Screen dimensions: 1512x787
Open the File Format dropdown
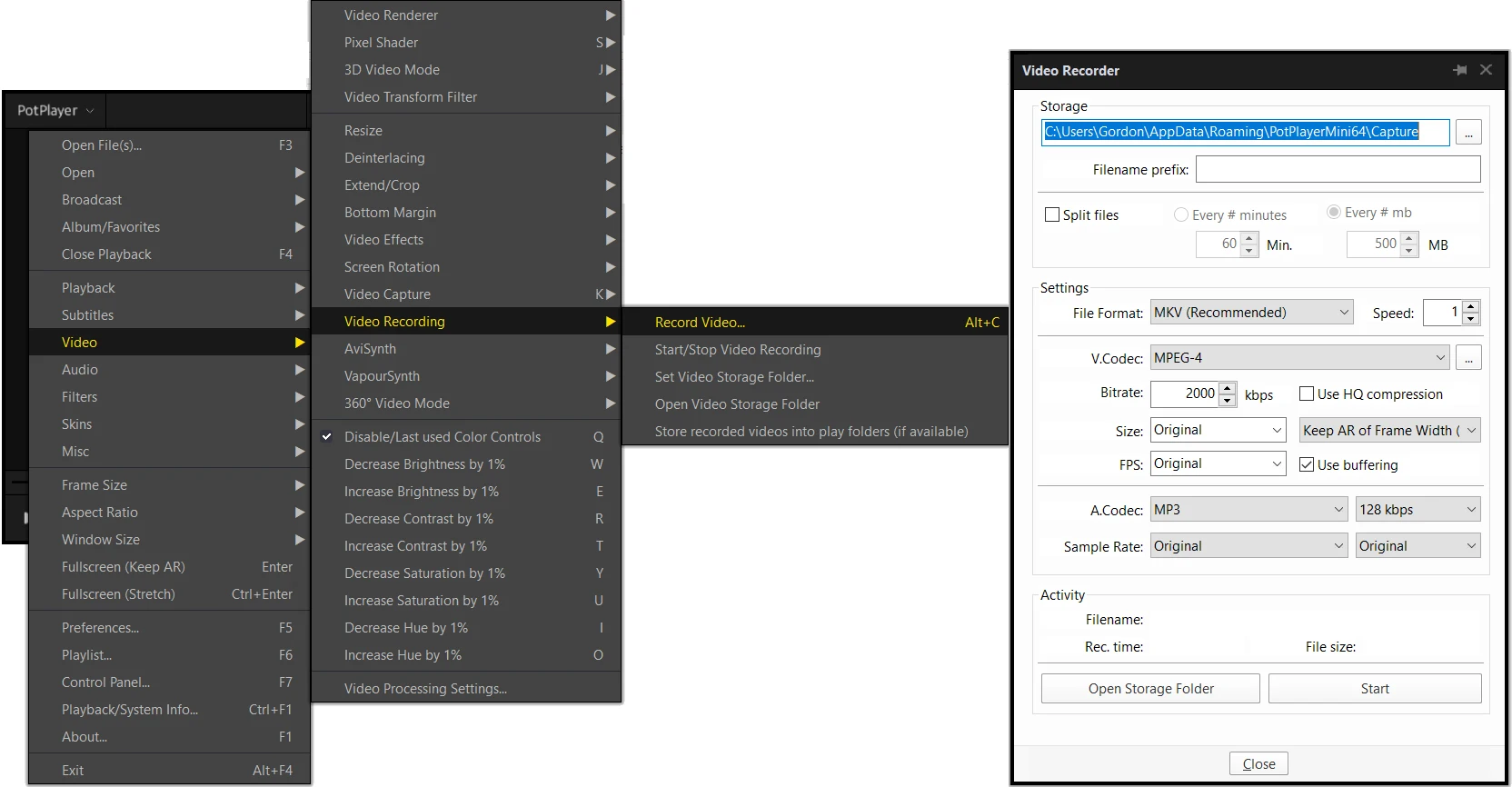click(1252, 313)
